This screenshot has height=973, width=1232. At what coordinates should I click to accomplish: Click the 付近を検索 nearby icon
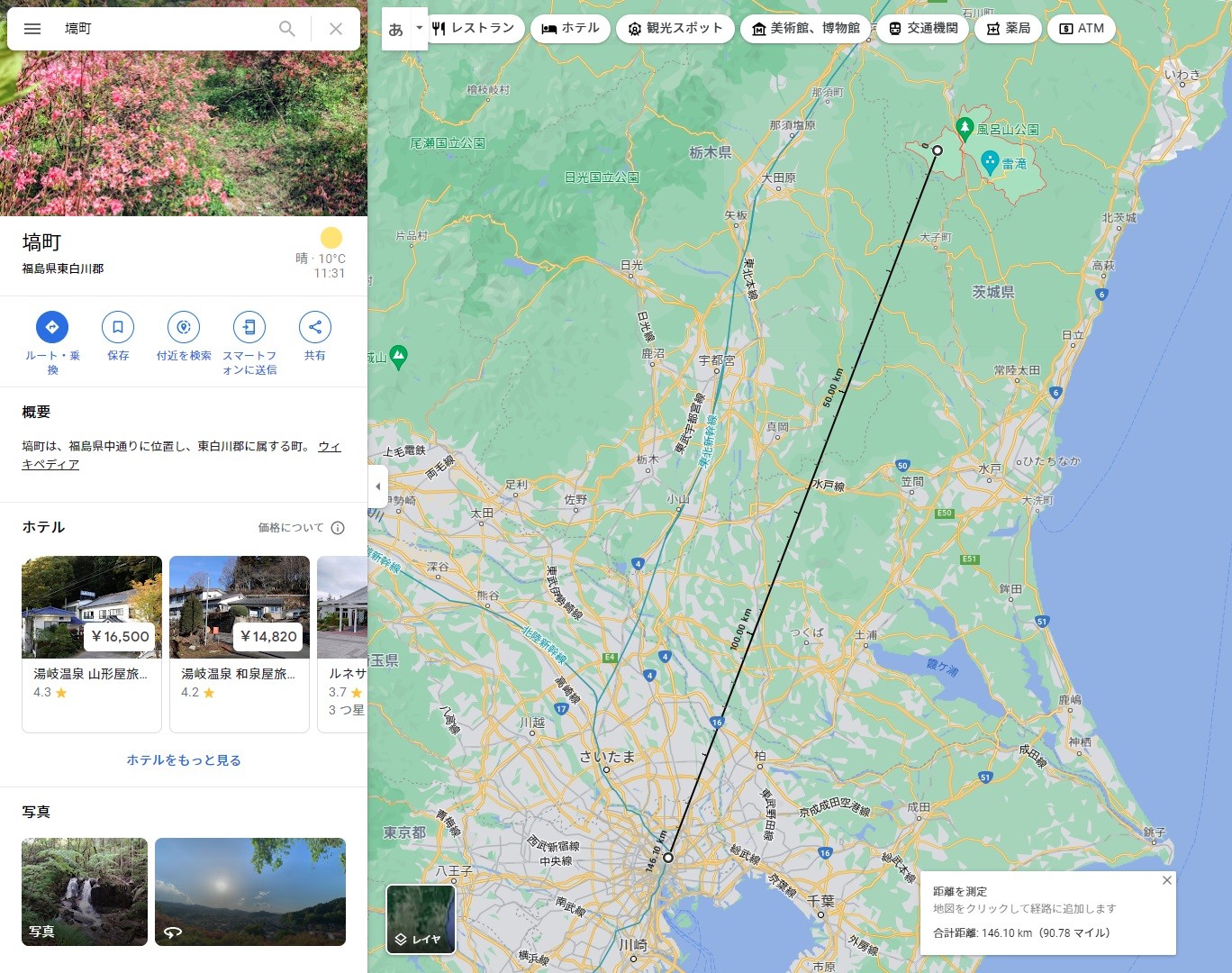[184, 327]
